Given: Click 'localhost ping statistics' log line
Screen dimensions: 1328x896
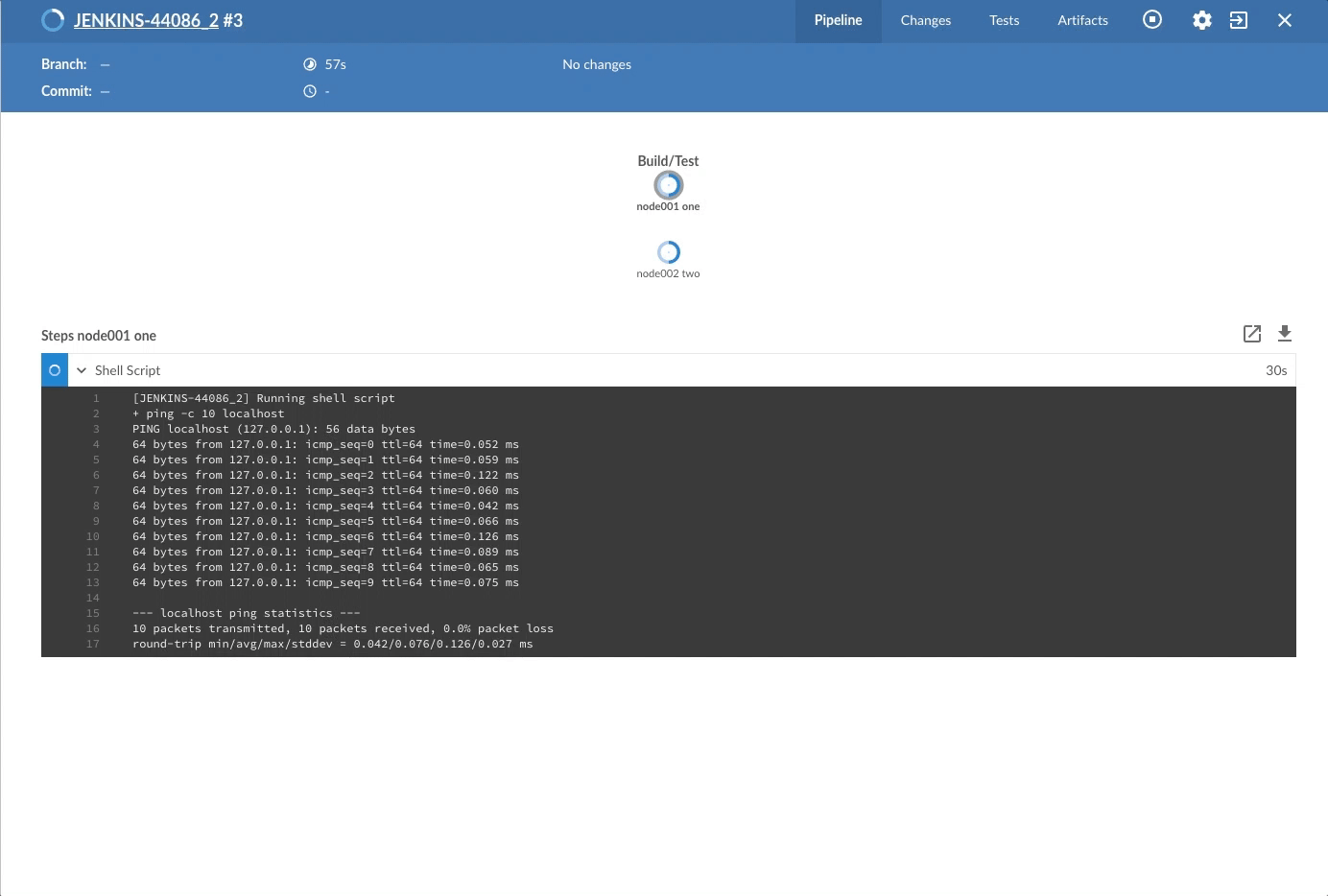Looking at the screenshot, I should [x=247, y=613].
